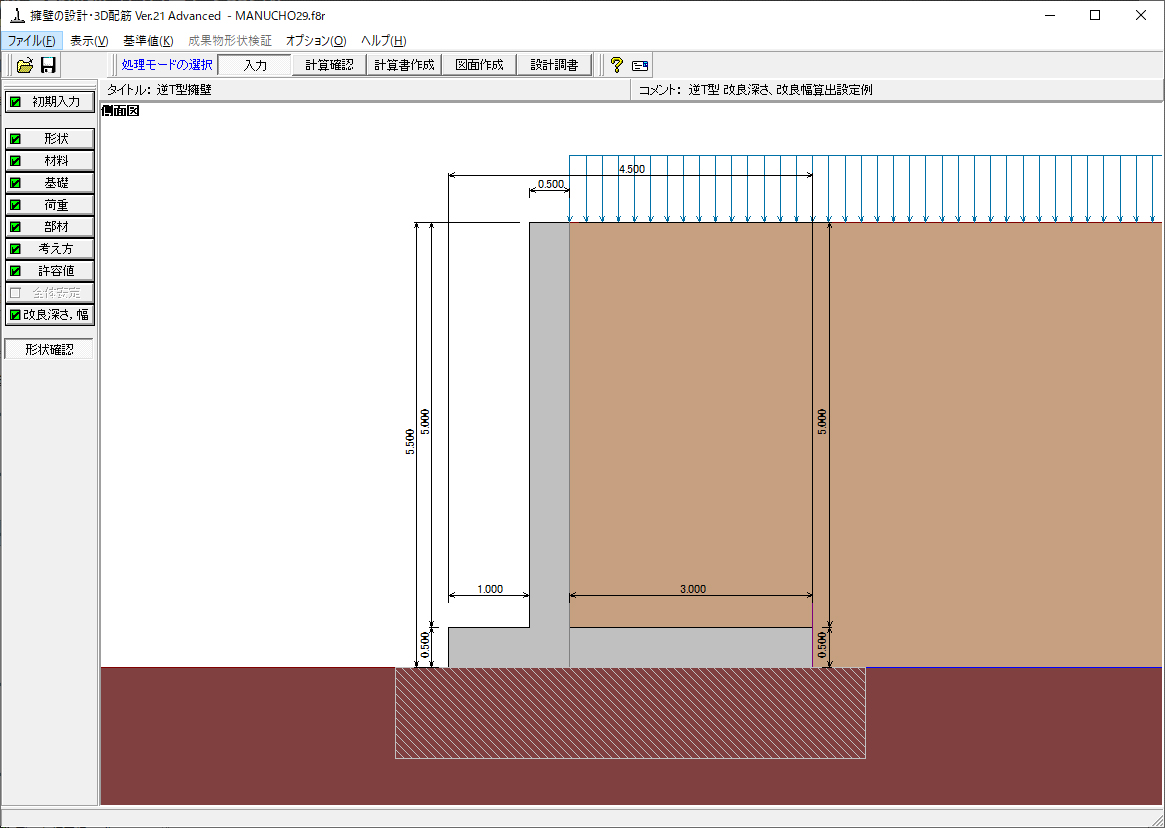1165x828 pixels.
Task: Select the 設計調書 mode tab
Action: [554, 65]
